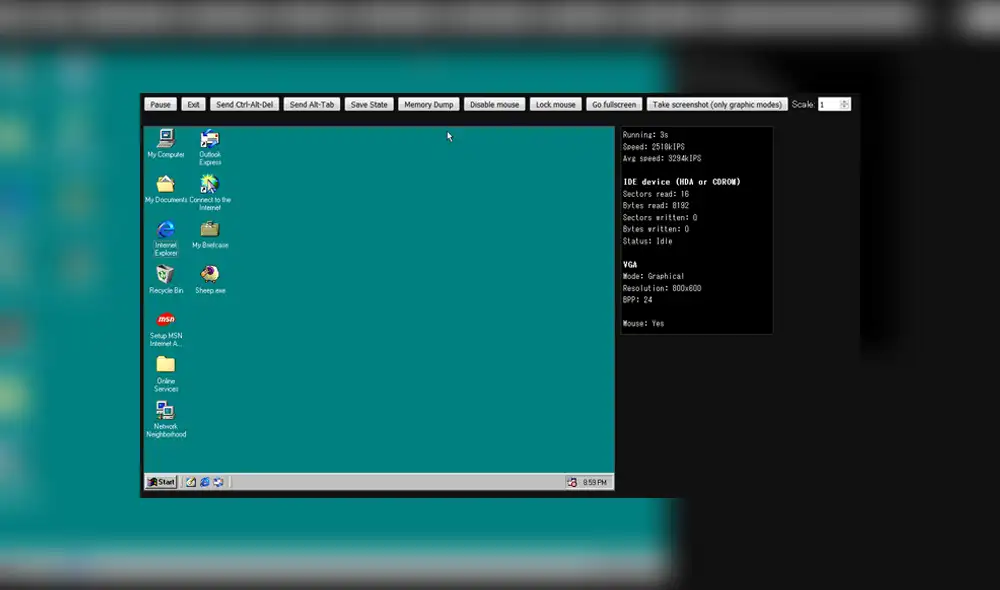Disable mouse input in the emulator
The height and width of the screenshot is (590, 1000).
coord(494,103)
